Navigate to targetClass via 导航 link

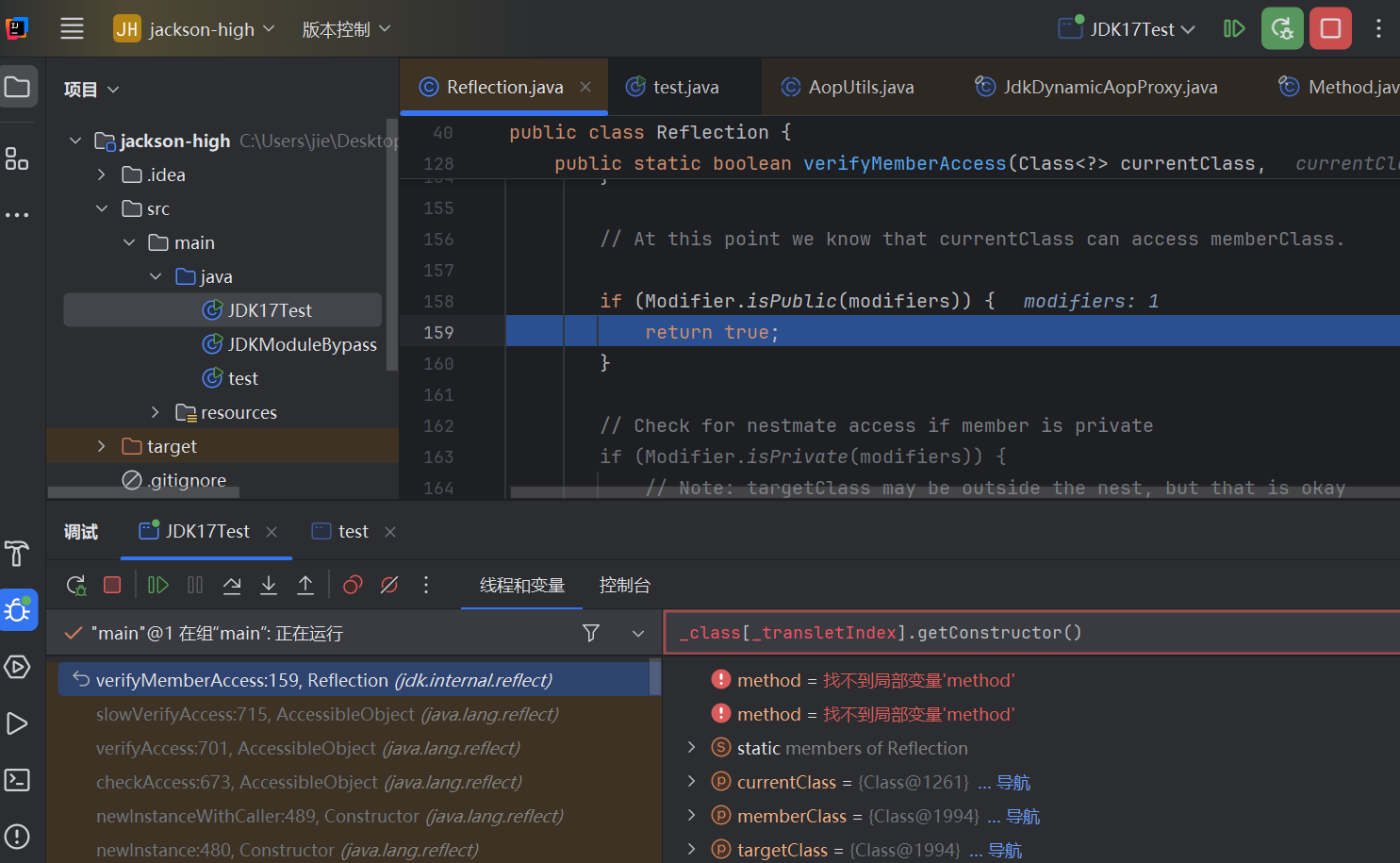pyautogui.click(x=1005, y=851)
